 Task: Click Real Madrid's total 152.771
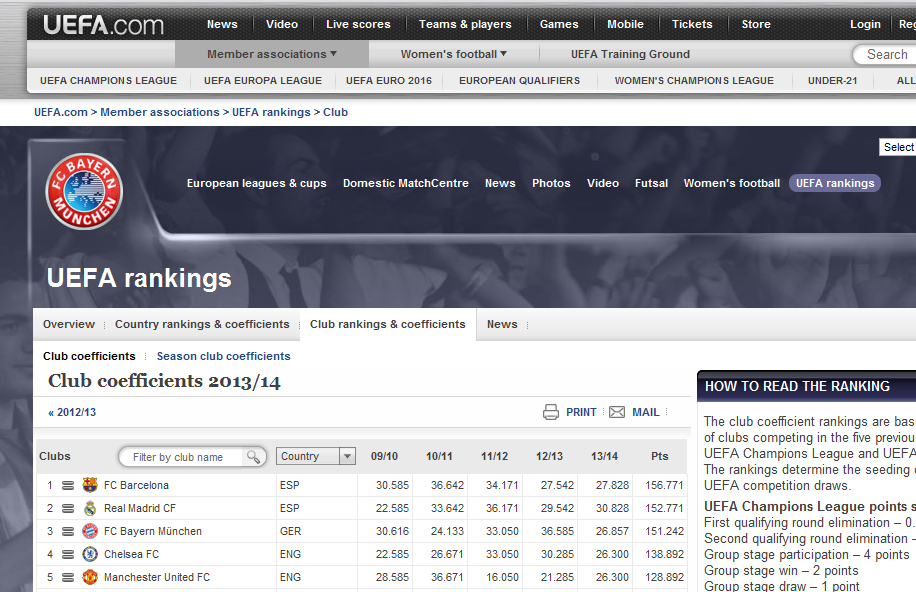pyautogui.click(x=664, y=508)
